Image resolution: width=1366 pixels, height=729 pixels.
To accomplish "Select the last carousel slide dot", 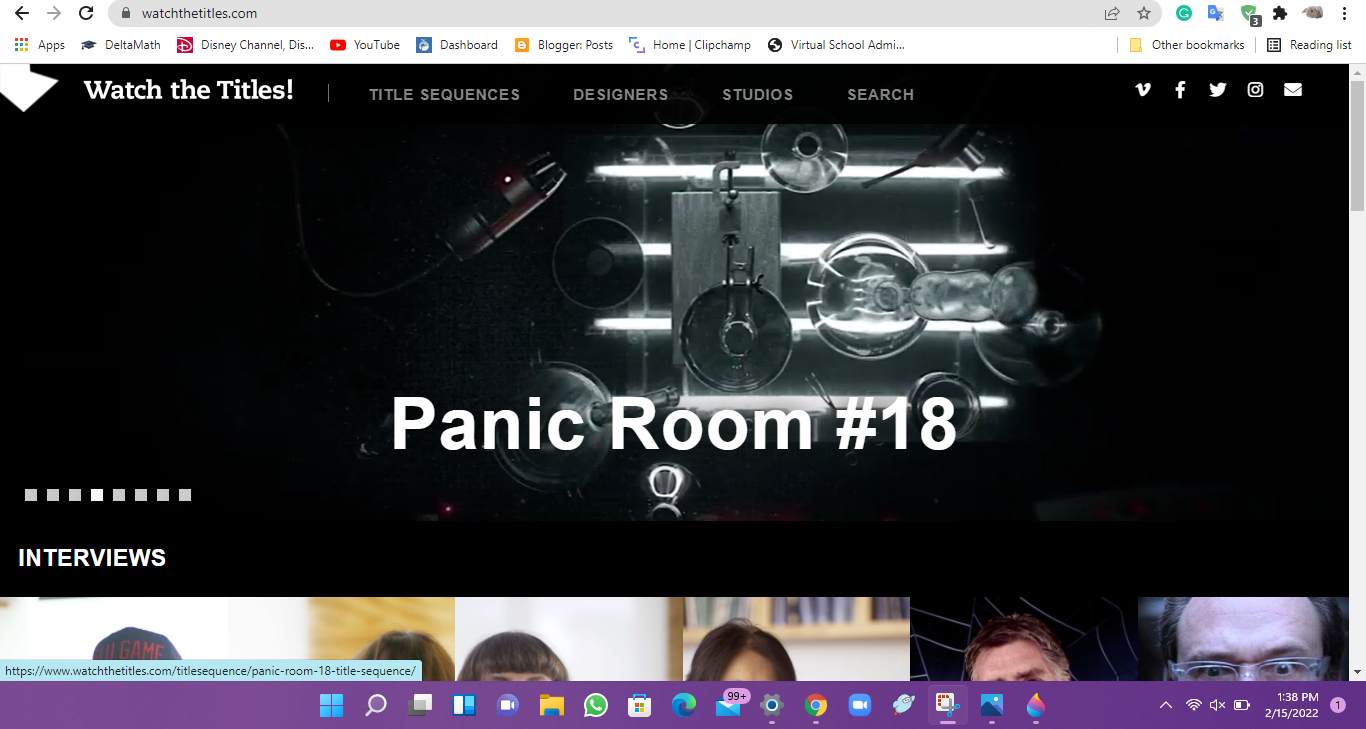I will pos(185,495).
